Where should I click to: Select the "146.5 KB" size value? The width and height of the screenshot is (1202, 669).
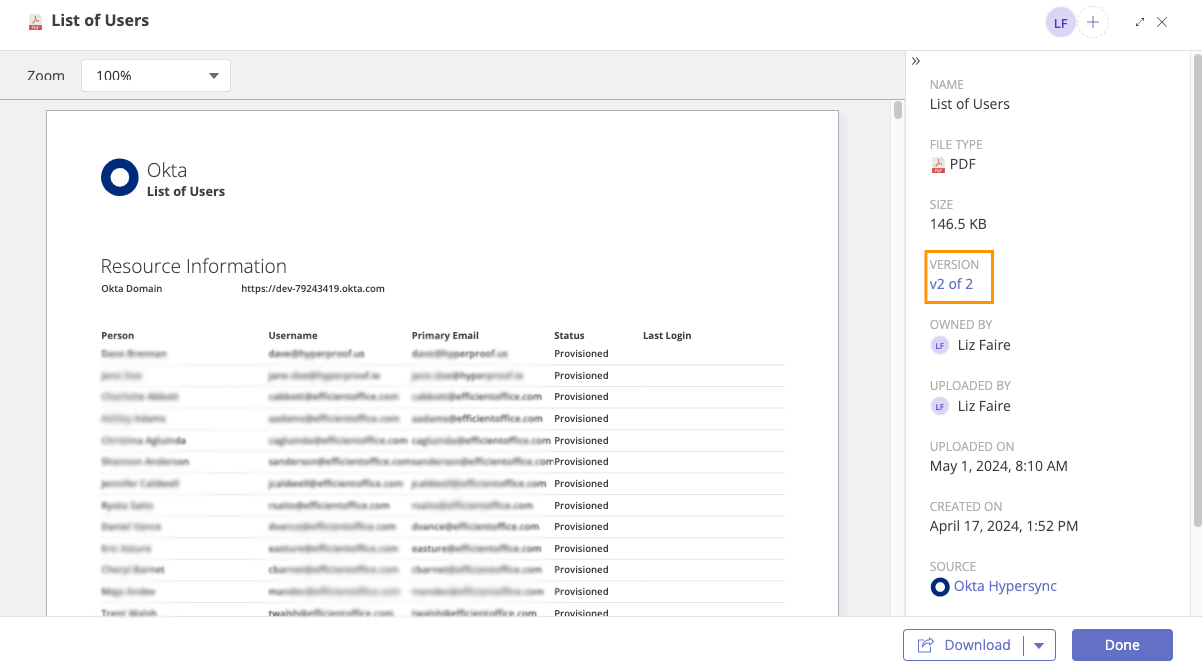tap(958, 224)
